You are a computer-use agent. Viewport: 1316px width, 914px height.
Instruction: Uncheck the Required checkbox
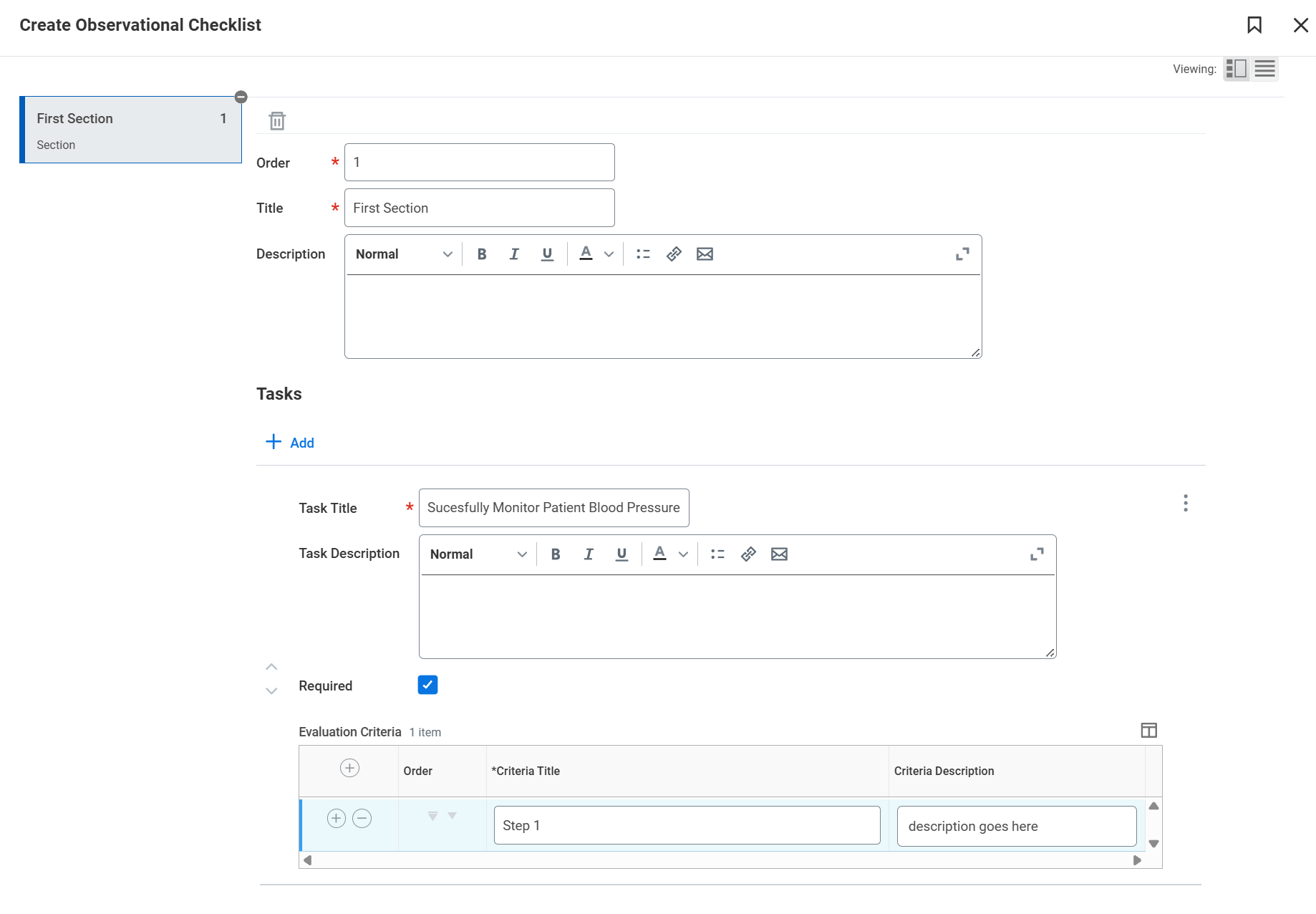[427, 685]
